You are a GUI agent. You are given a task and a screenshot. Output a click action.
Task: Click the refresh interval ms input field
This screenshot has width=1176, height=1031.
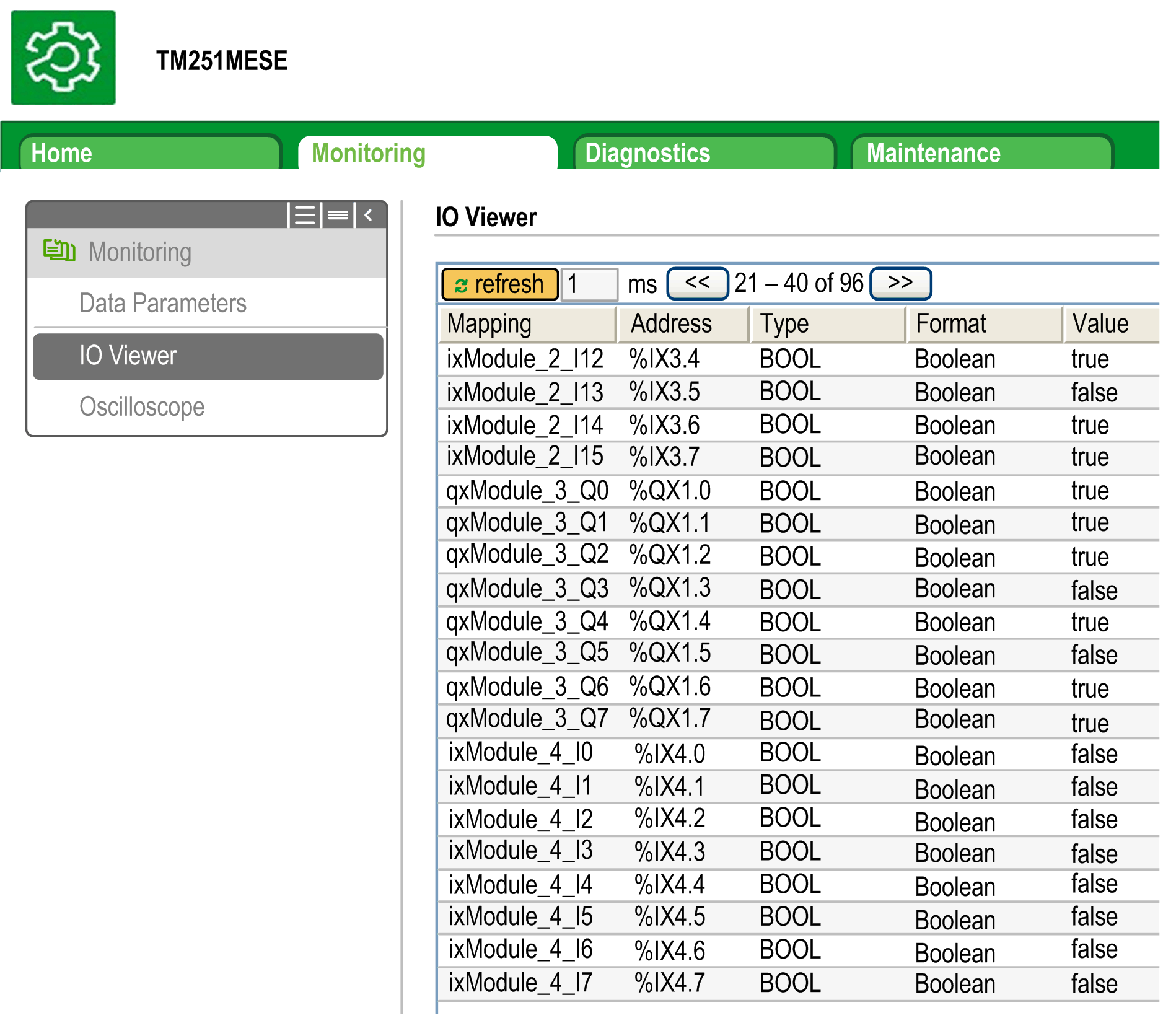pos(589,284)
